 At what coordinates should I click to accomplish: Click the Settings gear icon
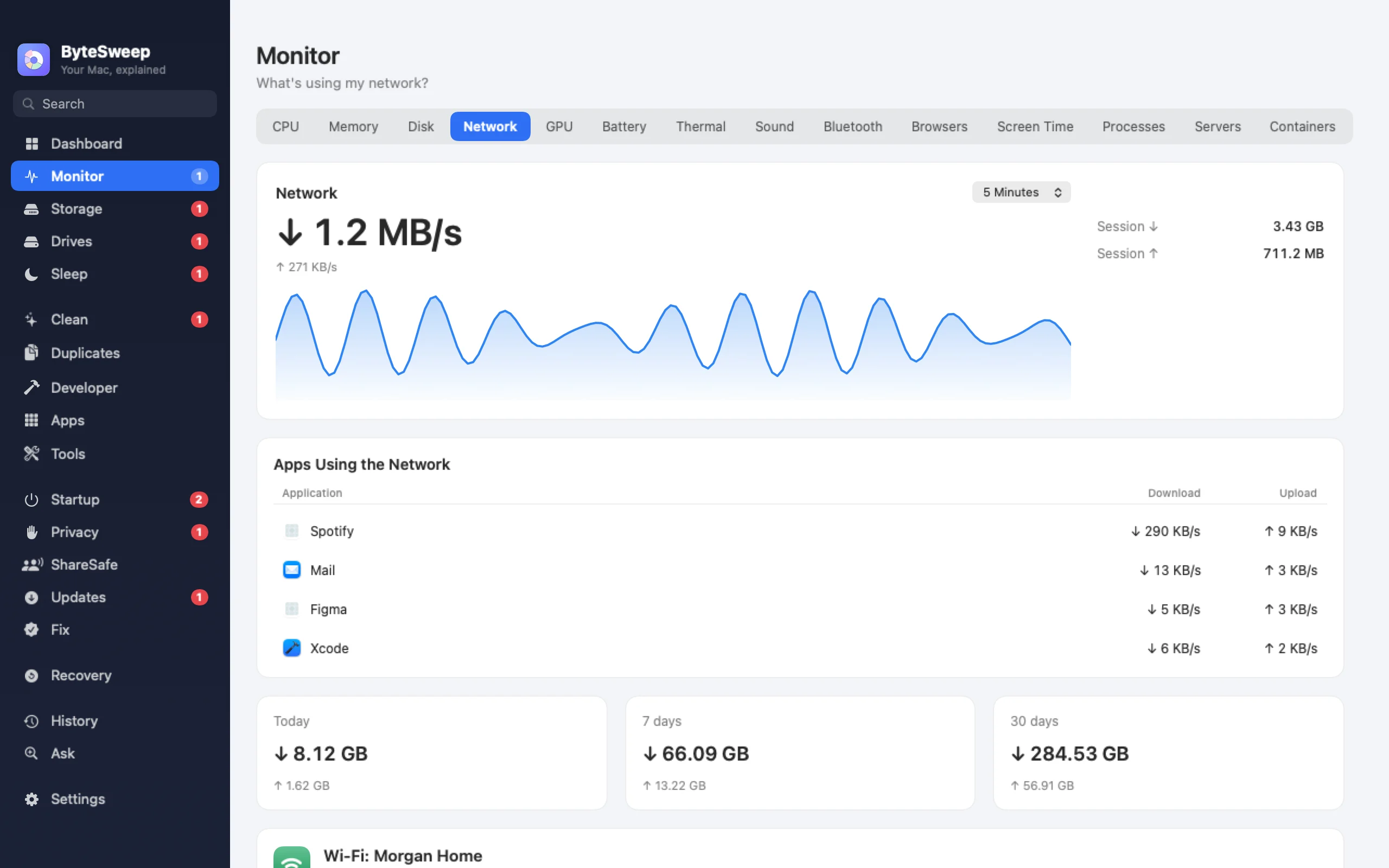[x=31, y=799]
